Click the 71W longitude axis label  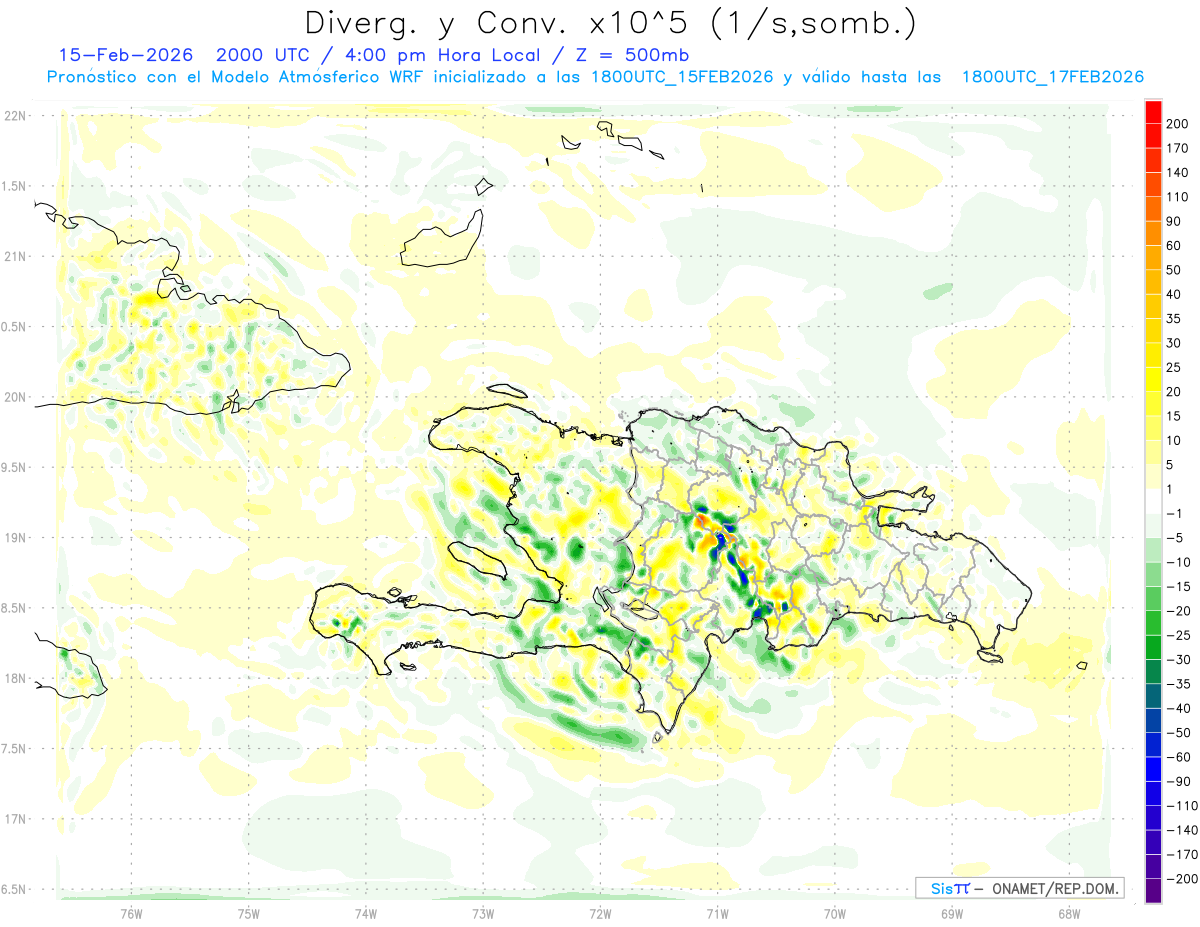717,914
